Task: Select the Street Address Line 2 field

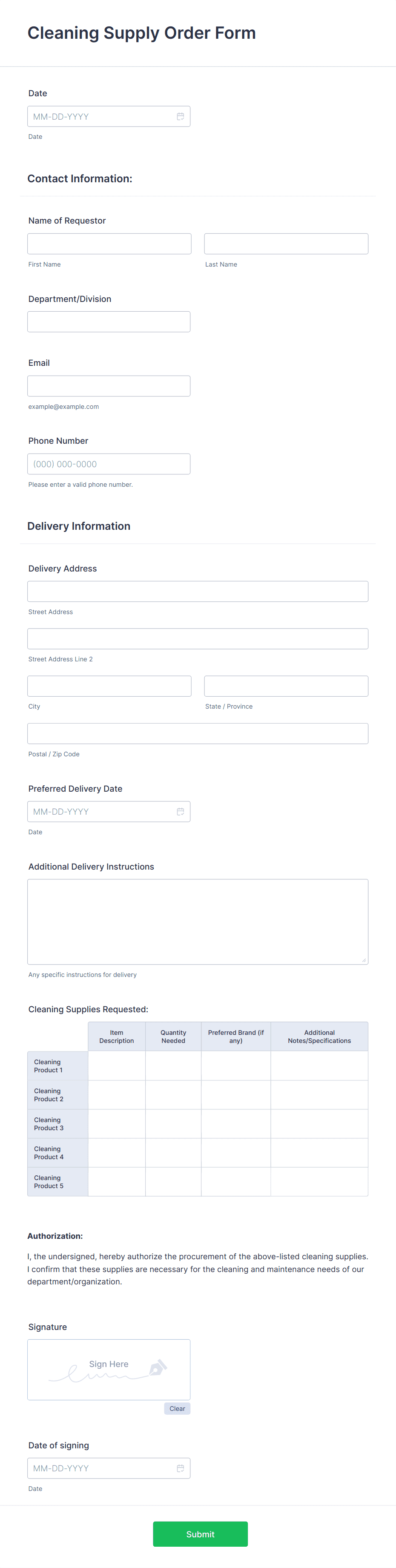Action: click(198, 638)
